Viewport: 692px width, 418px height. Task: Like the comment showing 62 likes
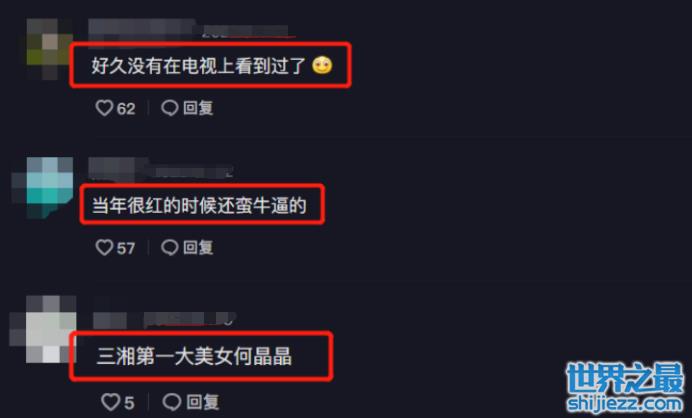click(104, 108)
